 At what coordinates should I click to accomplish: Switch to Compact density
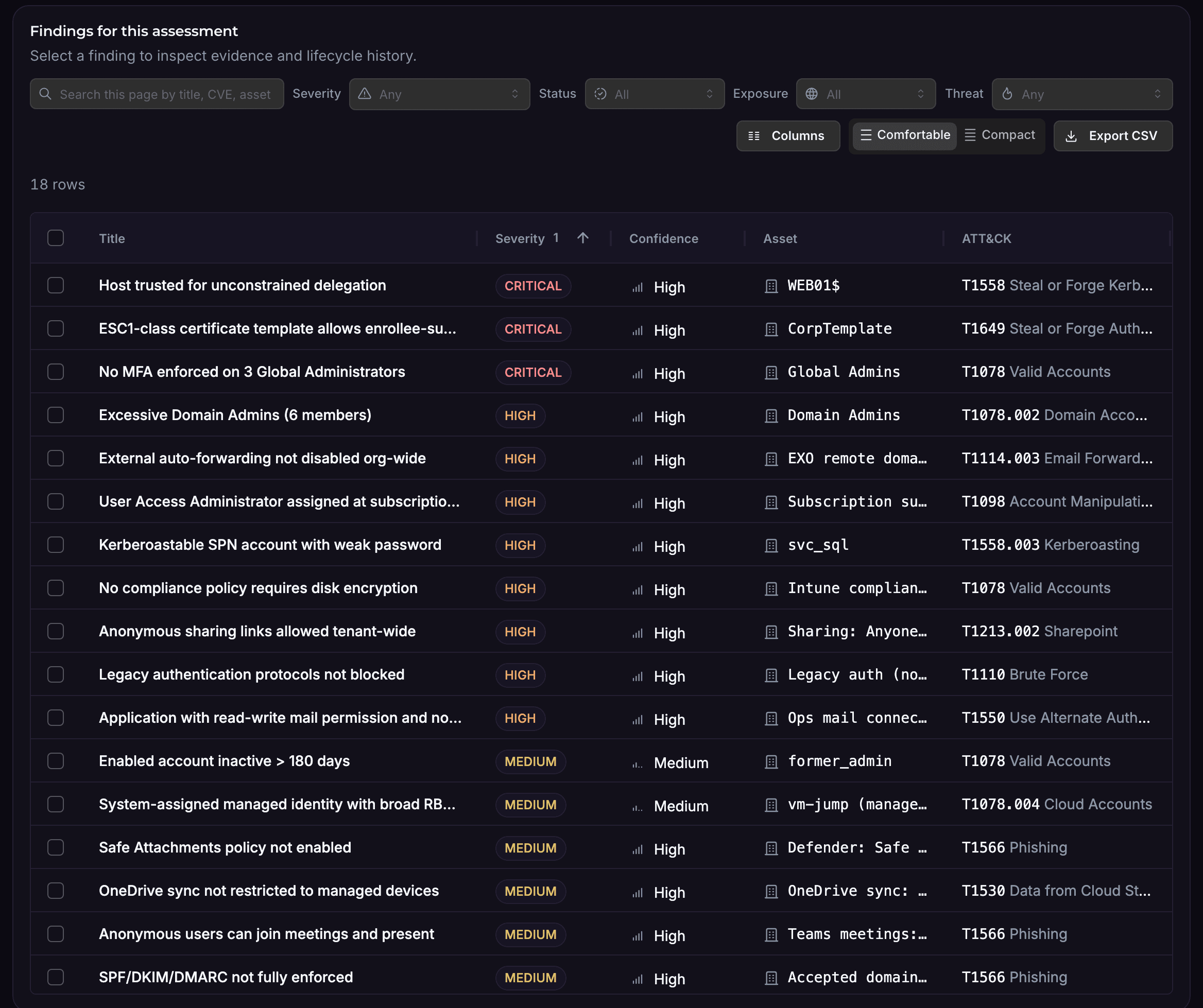1000,135
